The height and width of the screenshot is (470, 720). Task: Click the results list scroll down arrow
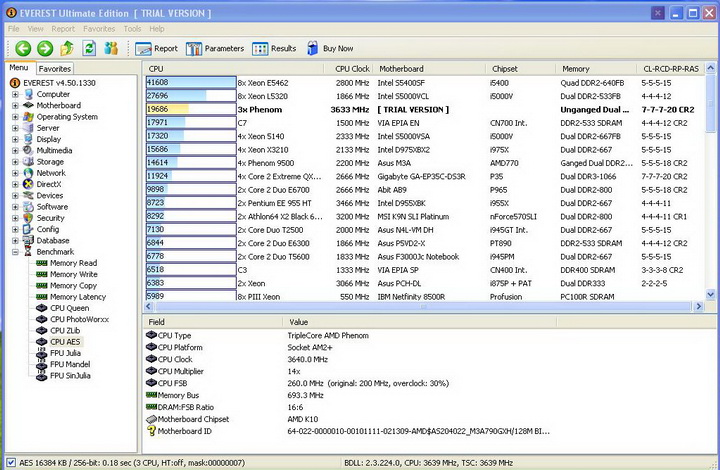pos(710,294)
